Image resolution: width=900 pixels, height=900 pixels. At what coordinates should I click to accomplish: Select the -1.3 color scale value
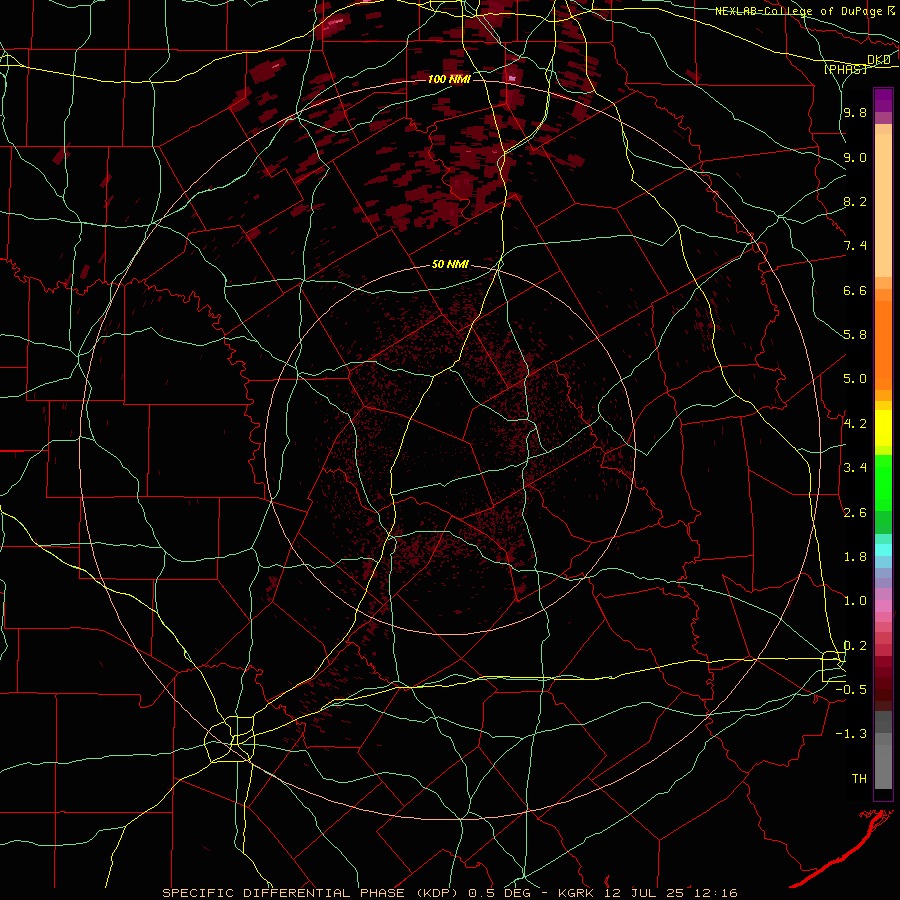pos(851,734)
